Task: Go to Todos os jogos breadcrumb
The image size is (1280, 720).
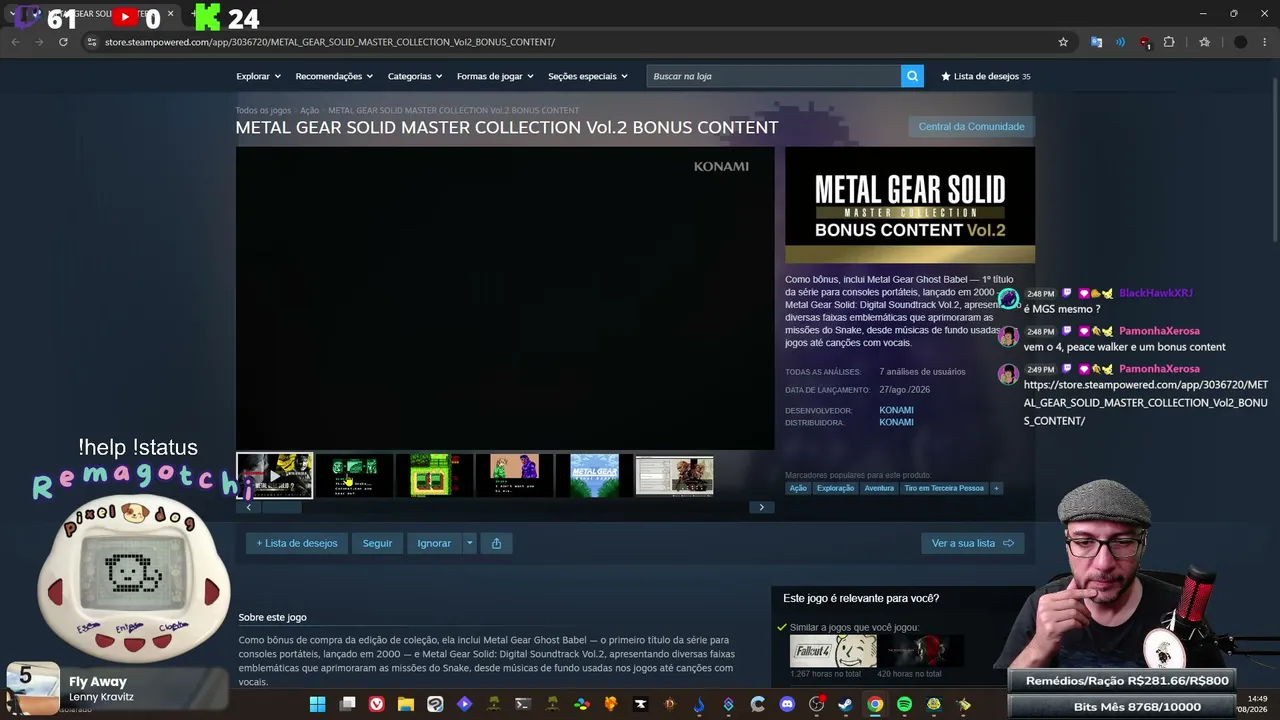Action: point(263,110)
